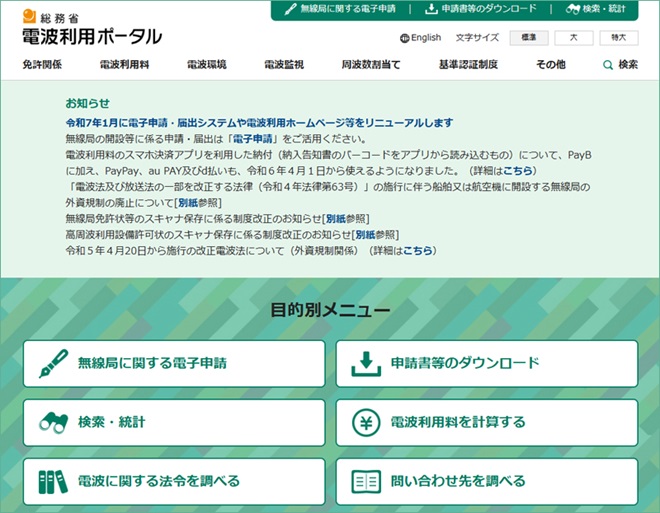Click the pen icon in top green bar
Screen dimensions: 660x513
290,9
